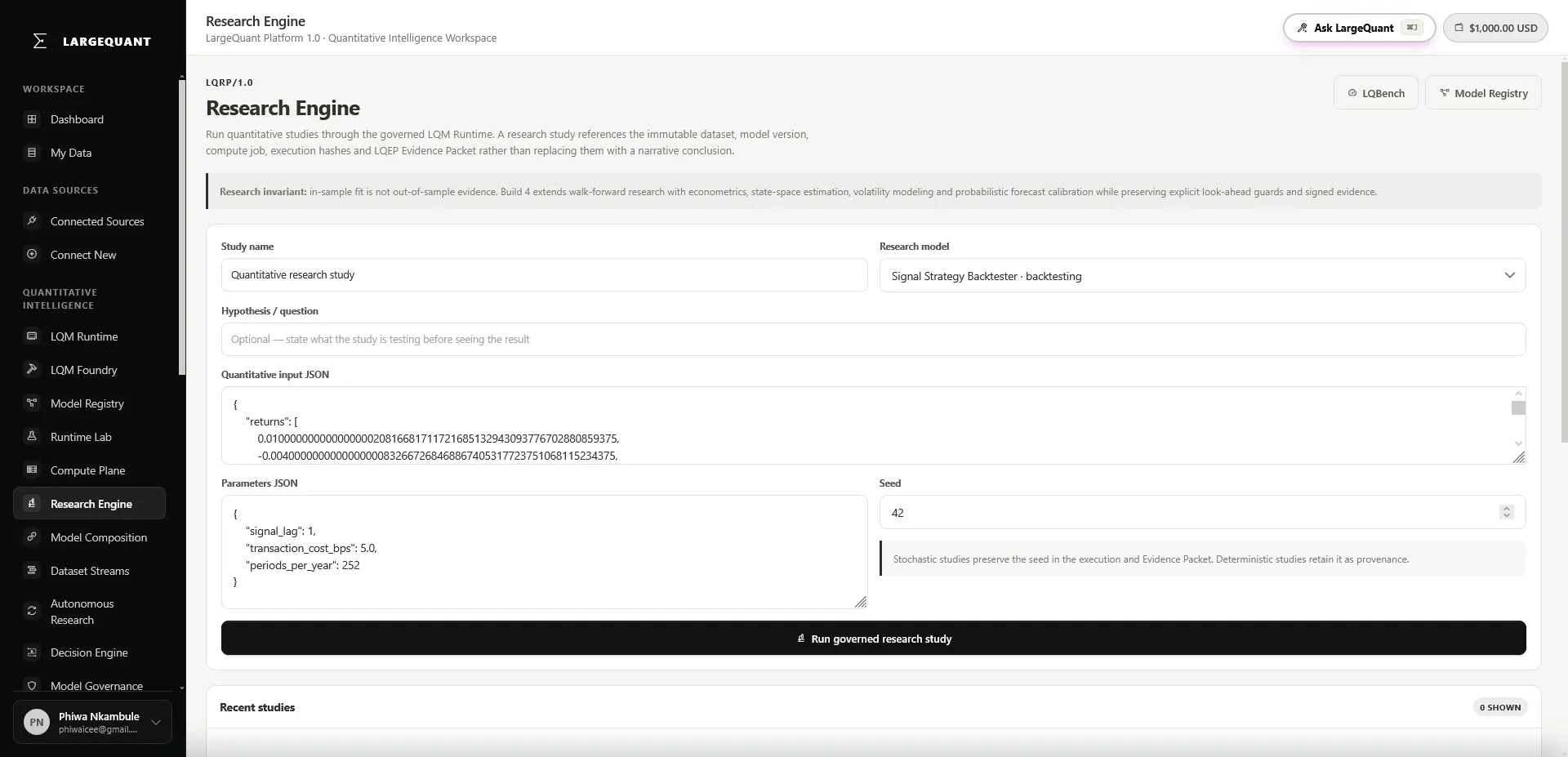Go to Compute Plane
This screenshot has height=757, width=1568.
89,470
